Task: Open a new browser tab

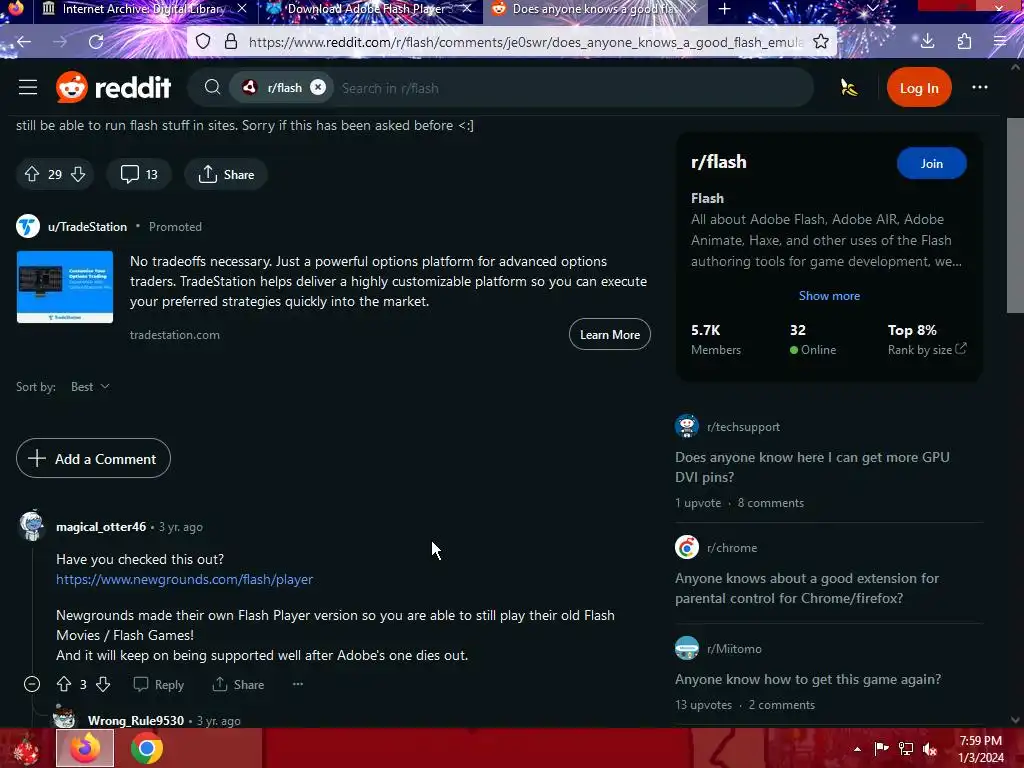Action: pyautogui.click(x=724, y=9)
